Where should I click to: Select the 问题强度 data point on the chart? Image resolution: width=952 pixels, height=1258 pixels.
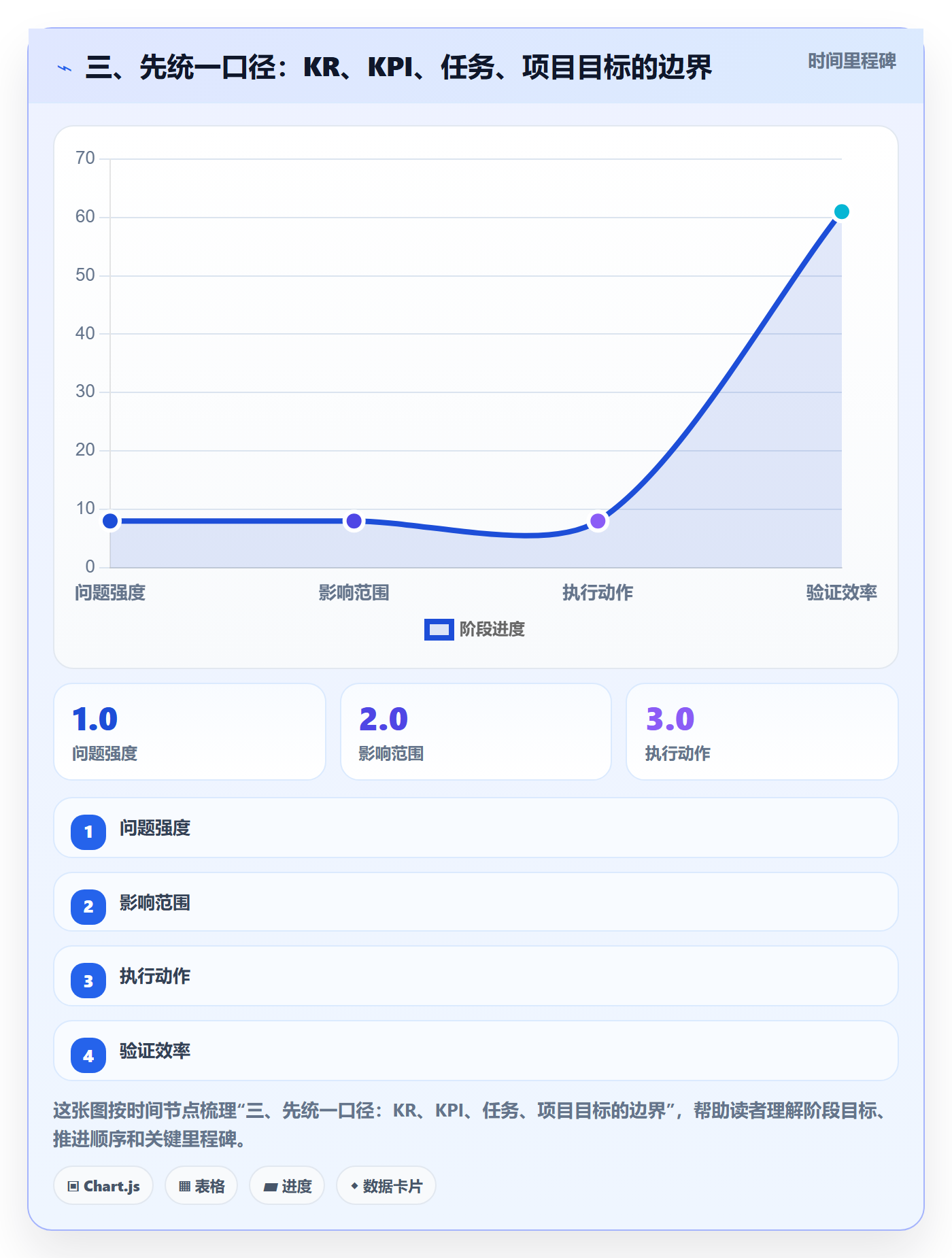pyautogui.click(x=110, y=521)
